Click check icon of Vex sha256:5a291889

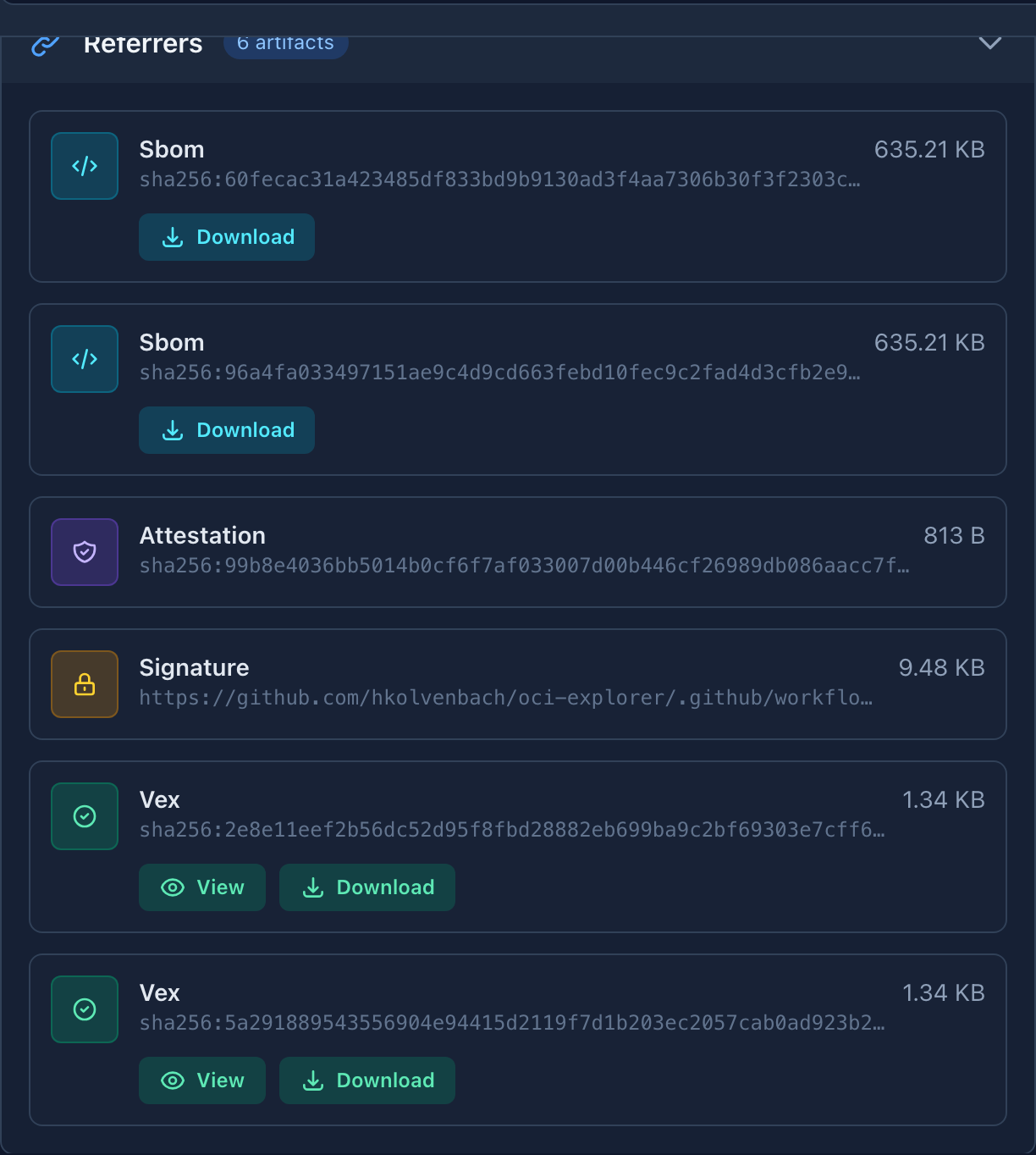click(x=85, y=1009)
